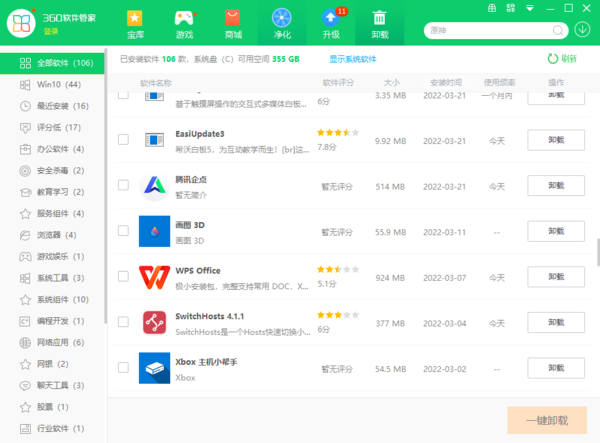Open the 净化 cleanup section
The width and height of the screenshot is (600, 443).
tap(282, 24)
